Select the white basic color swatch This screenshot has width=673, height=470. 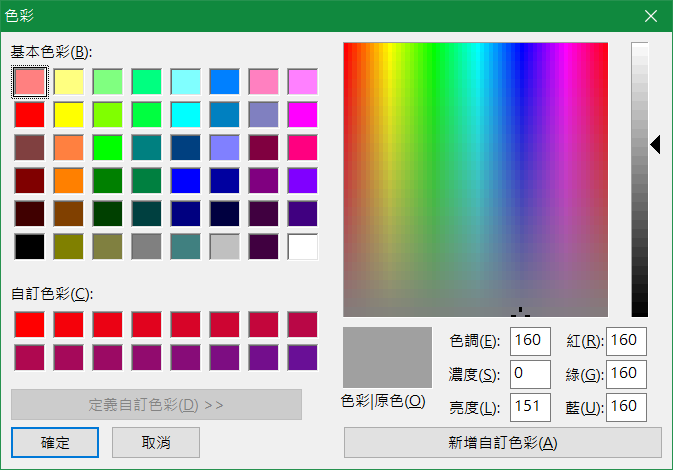point(303,247)
